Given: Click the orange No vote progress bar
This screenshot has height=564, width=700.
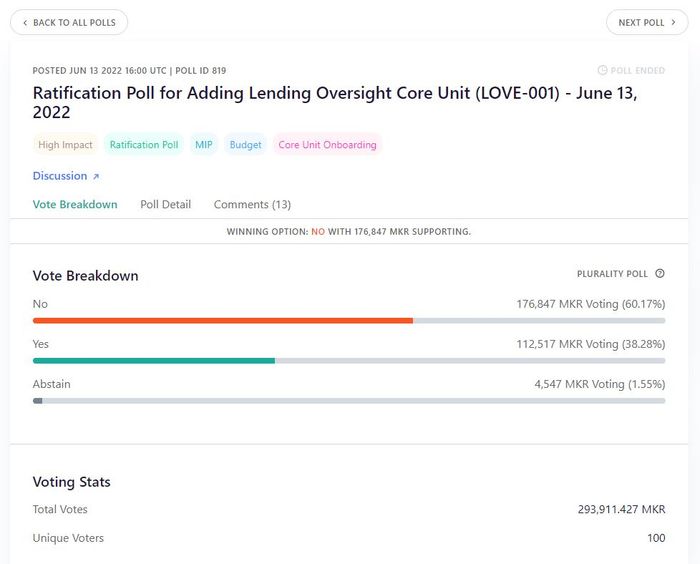Looking at the screenshot, I should click(223, 320).
